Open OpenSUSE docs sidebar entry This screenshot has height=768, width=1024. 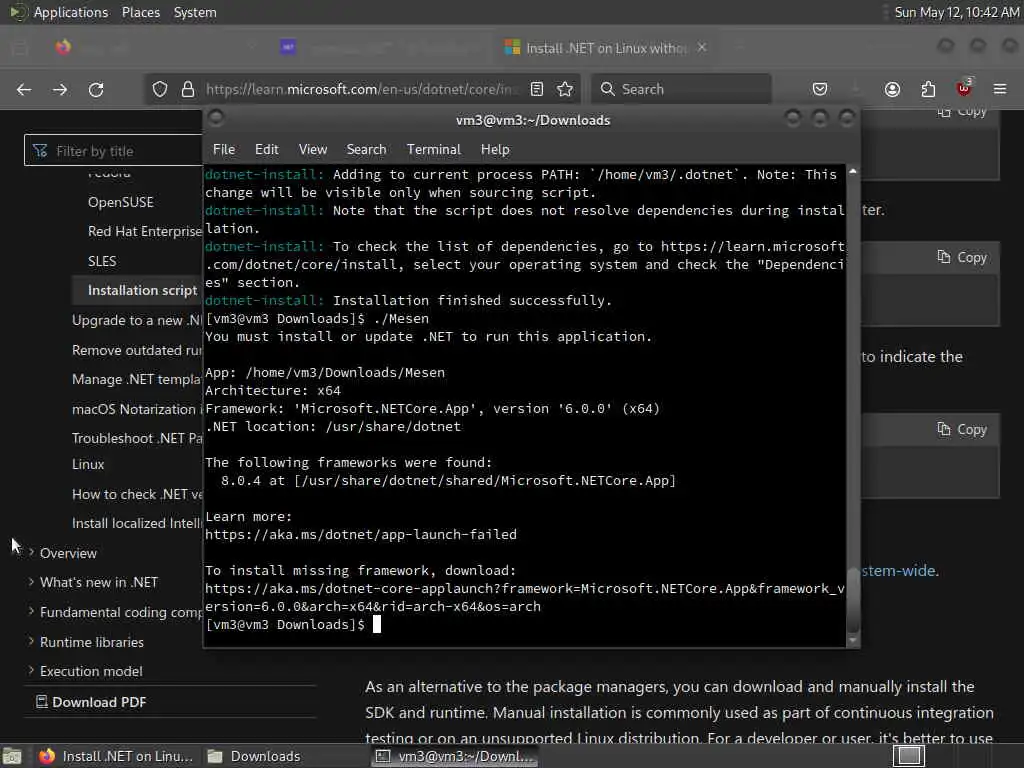pyautogui.click(x=121, y=202)
